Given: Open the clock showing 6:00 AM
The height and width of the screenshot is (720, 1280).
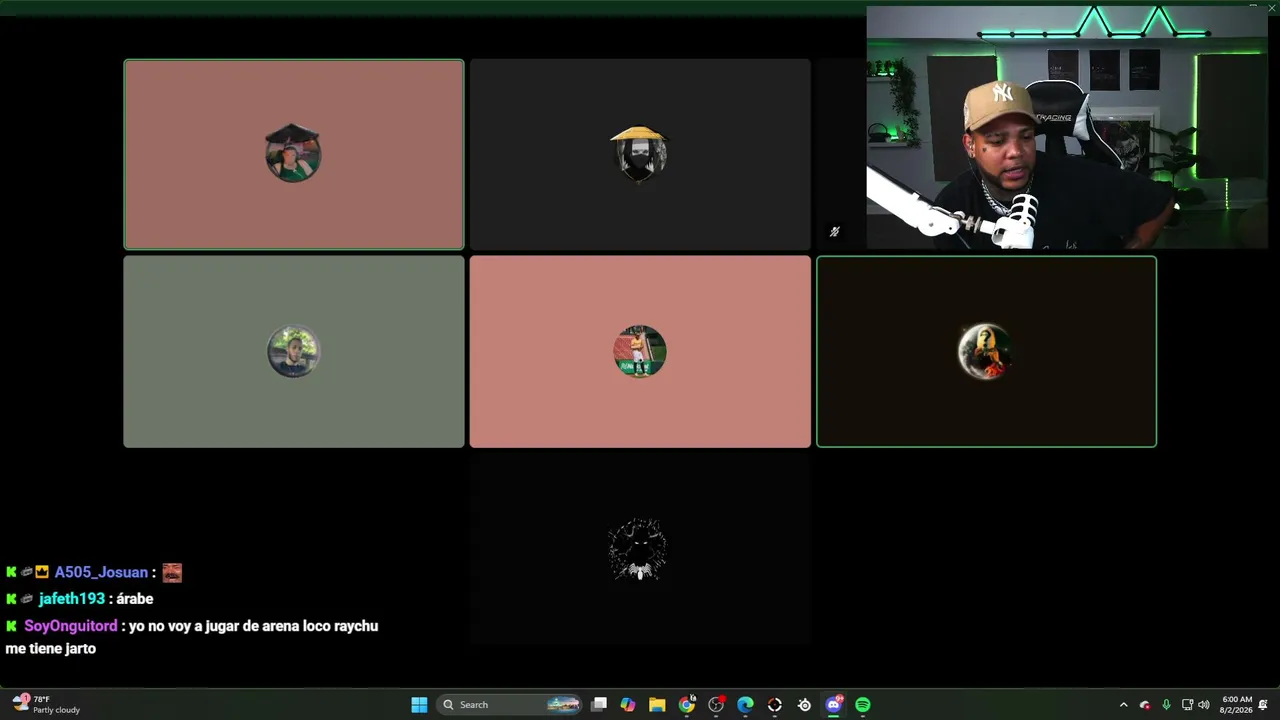Looking at the screenshot, I should (x=1237, y=705).
